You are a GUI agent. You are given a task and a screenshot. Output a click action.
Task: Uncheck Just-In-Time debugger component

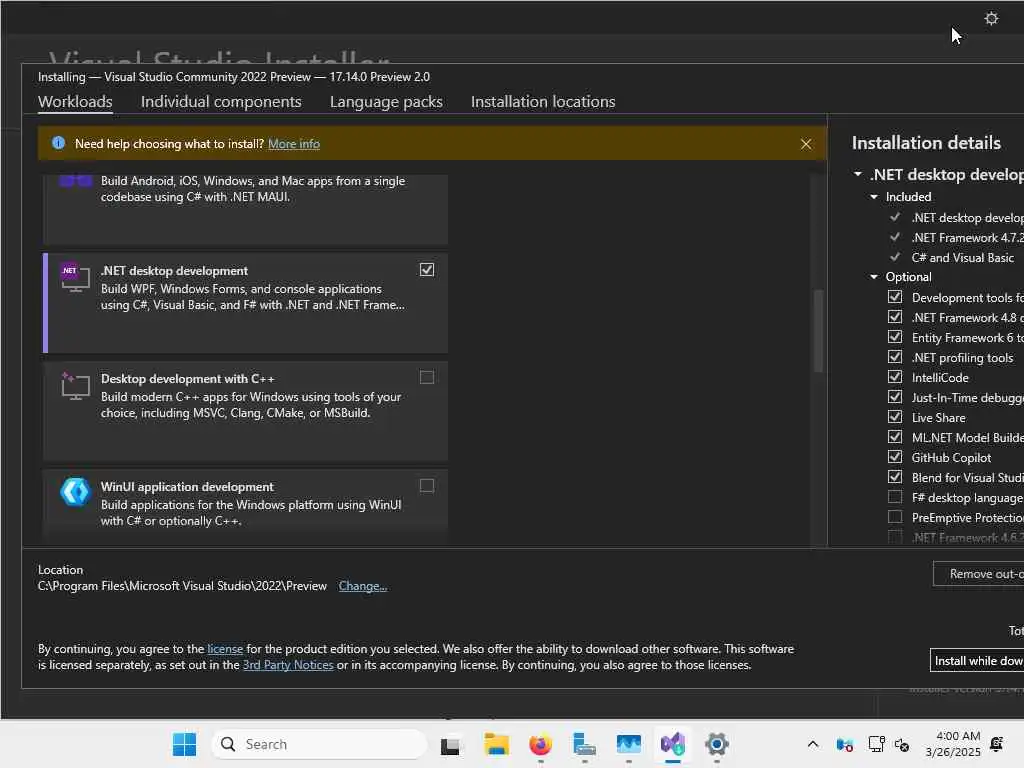895,397
